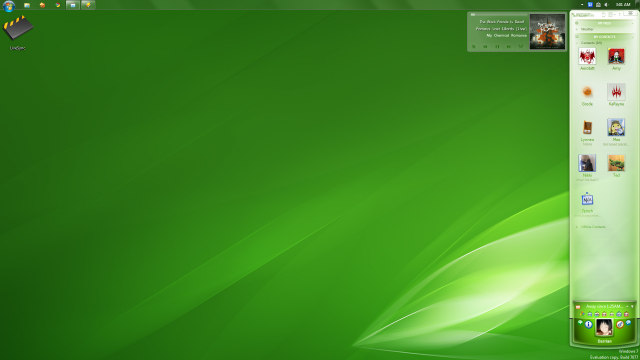The image size is (640, 360).
Task: Open chat with contact Ted
Action: (616, 163)
